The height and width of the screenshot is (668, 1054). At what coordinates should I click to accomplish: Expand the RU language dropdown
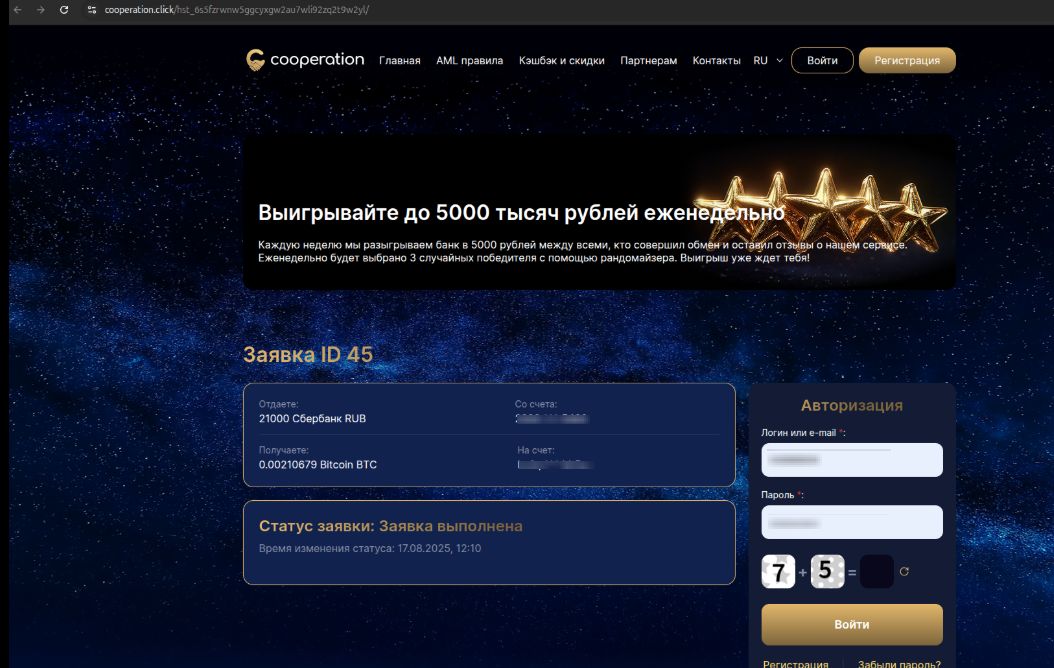[x=768, y=60]
